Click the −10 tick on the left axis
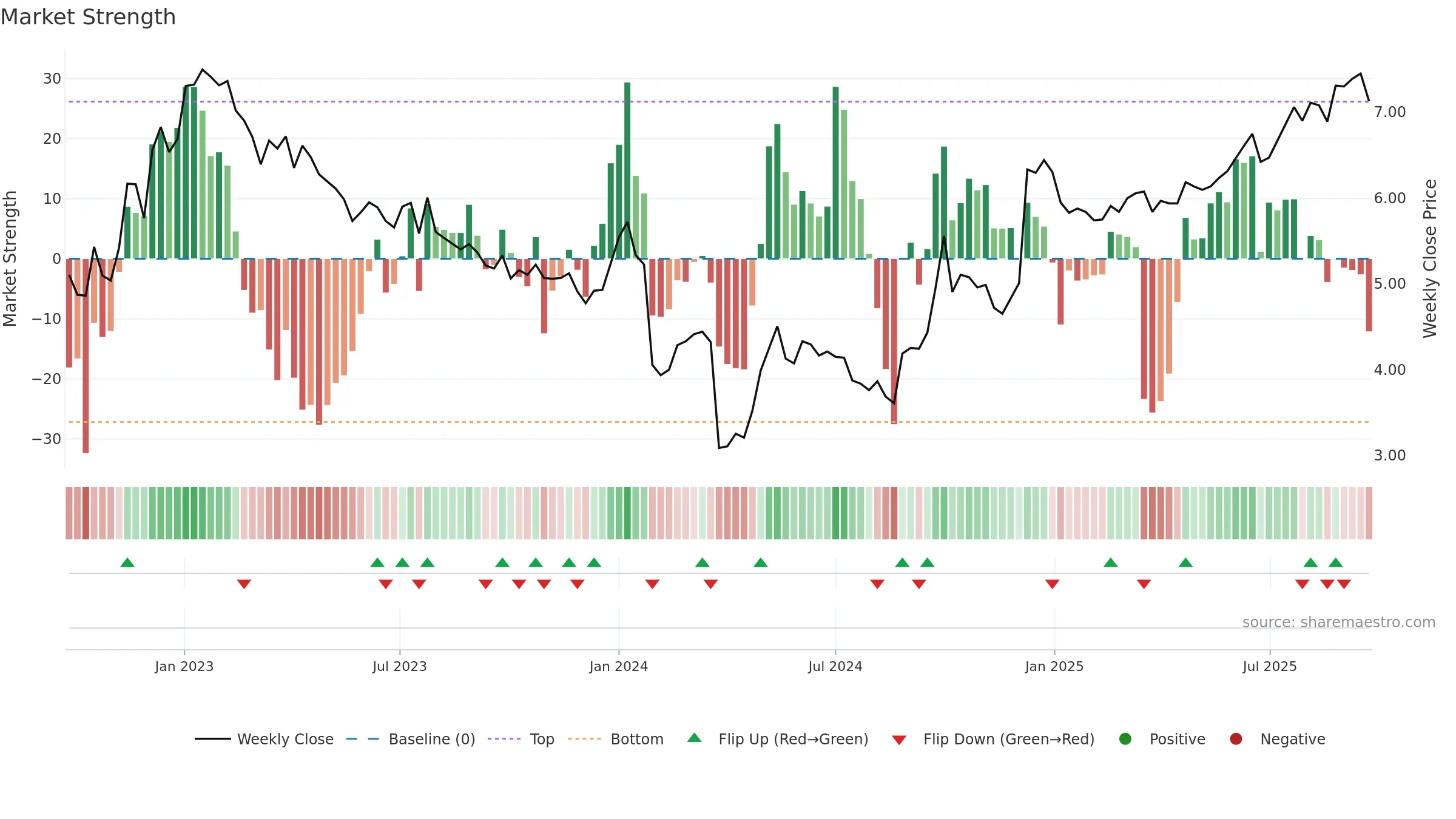Screen dimensions: 1456x819 tap(47, 319)
